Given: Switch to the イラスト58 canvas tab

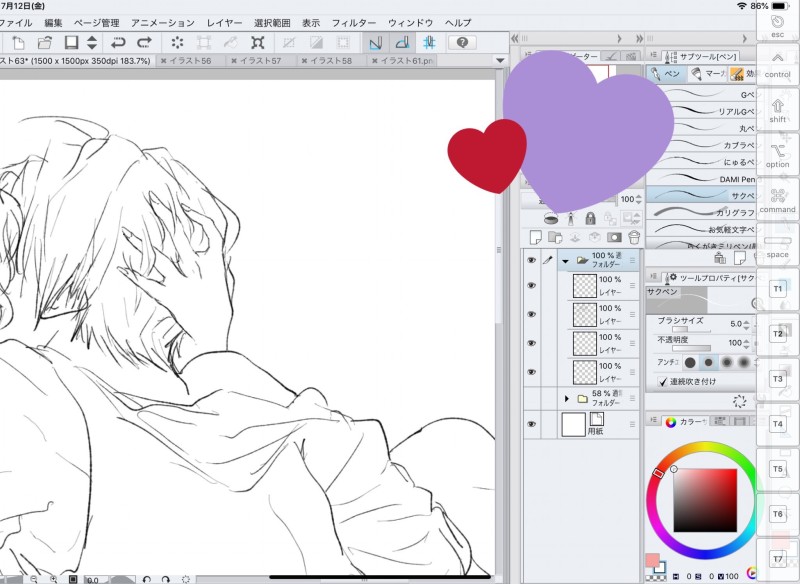Looking at the screenshot, I should tap(331, 61).
